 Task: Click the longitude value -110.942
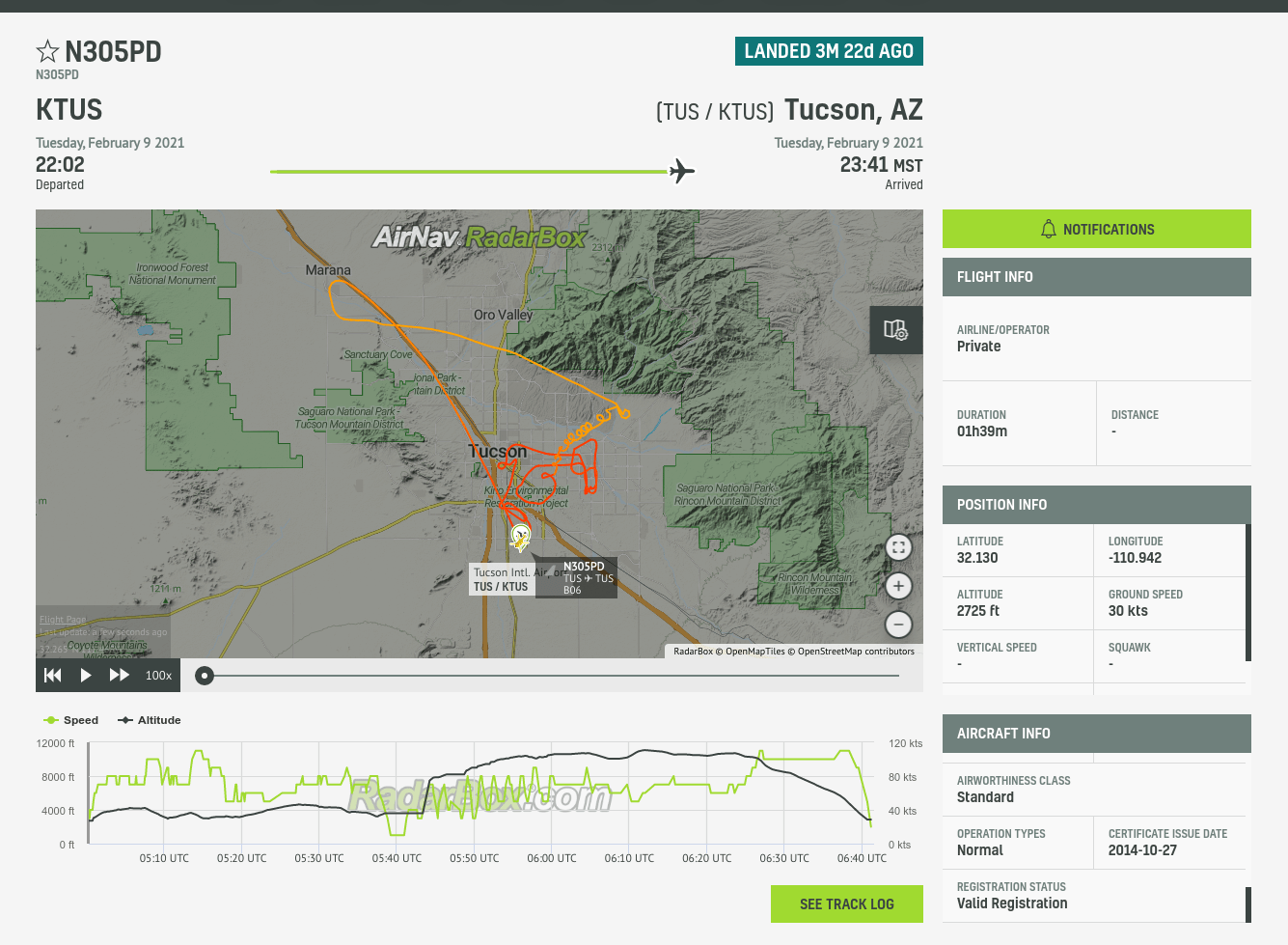(1135, 558)
